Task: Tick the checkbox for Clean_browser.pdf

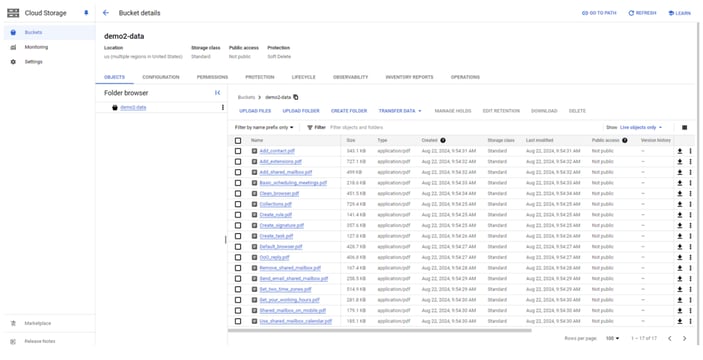Action: (x=238, y=194)
